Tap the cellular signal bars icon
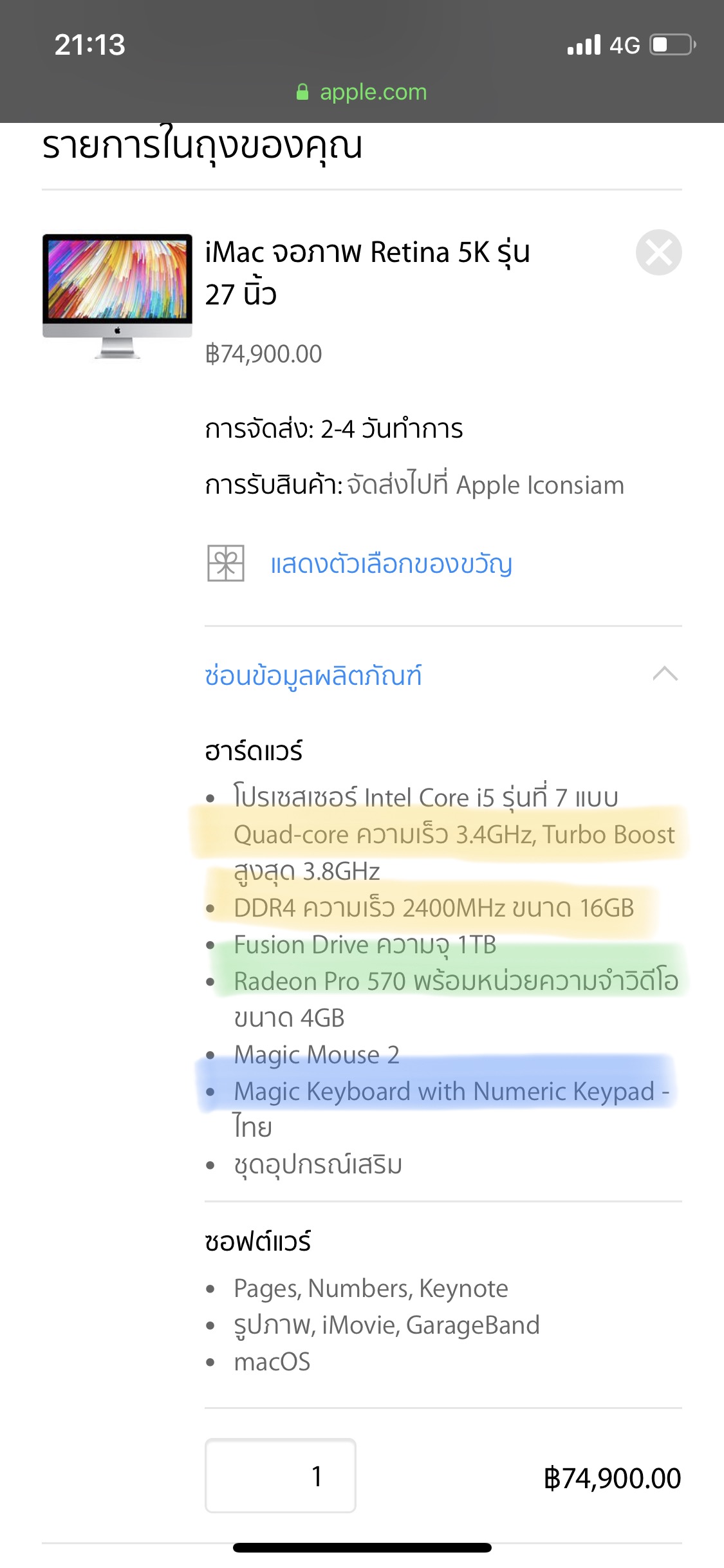Image resolution: width=724 pixels, height=1568 pixels. point(584,45)
